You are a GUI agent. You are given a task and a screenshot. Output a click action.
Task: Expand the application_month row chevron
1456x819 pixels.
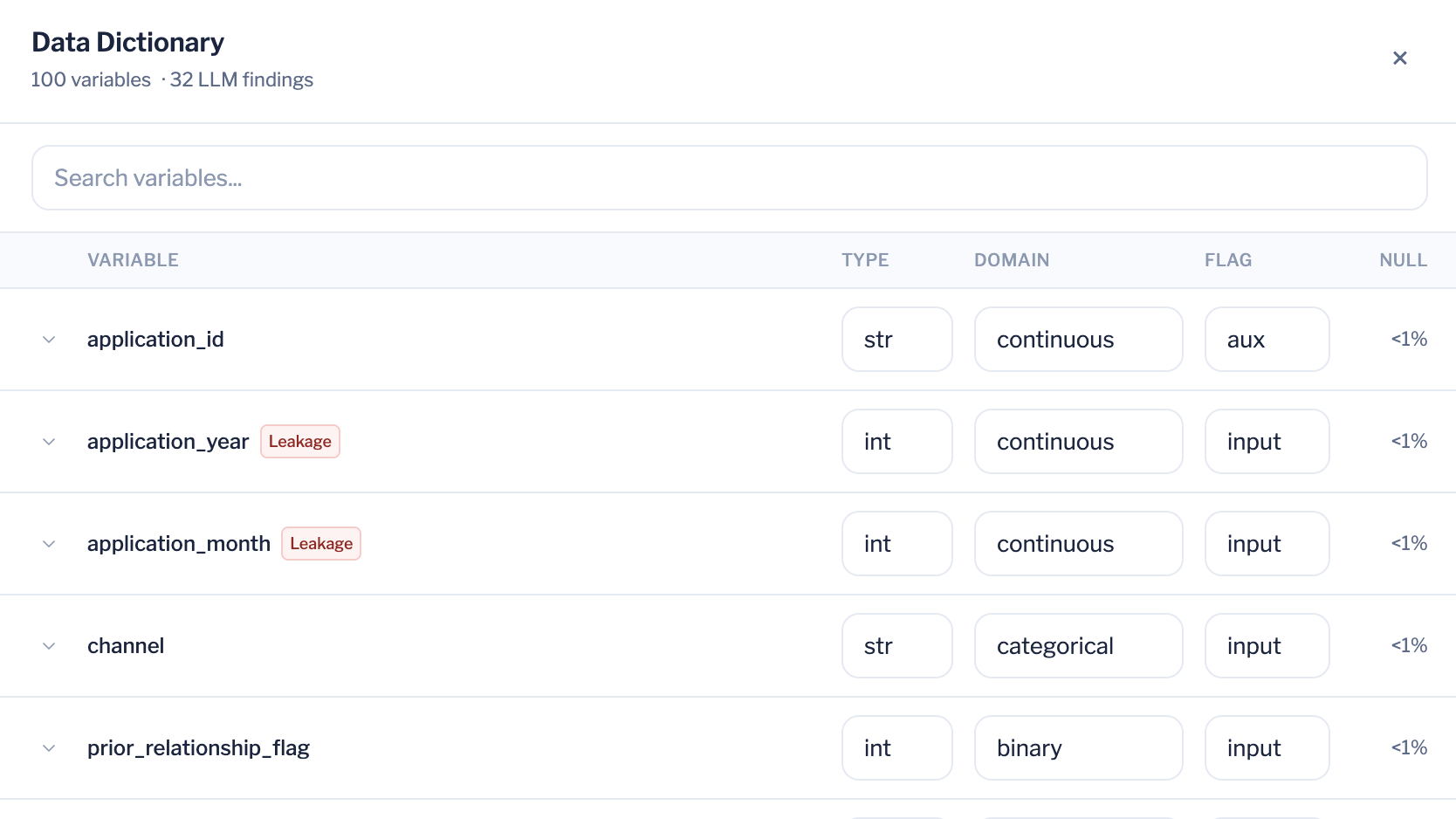pyautogui.click(x=49, y=544)
